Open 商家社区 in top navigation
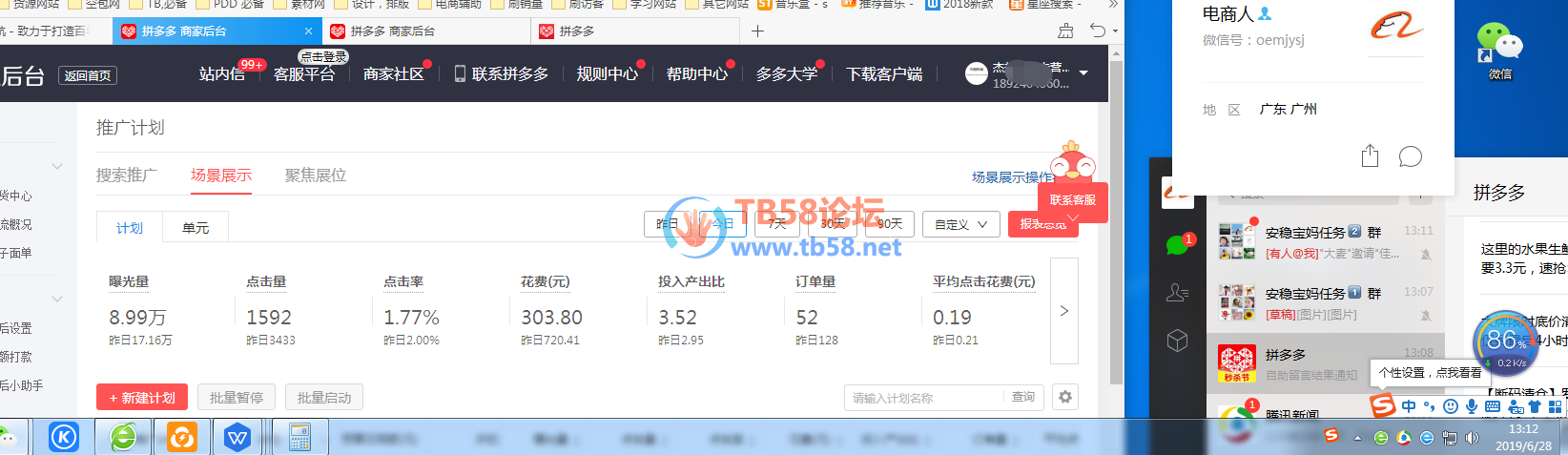This screenshot has height=455, width=1568. coord(393,73)
